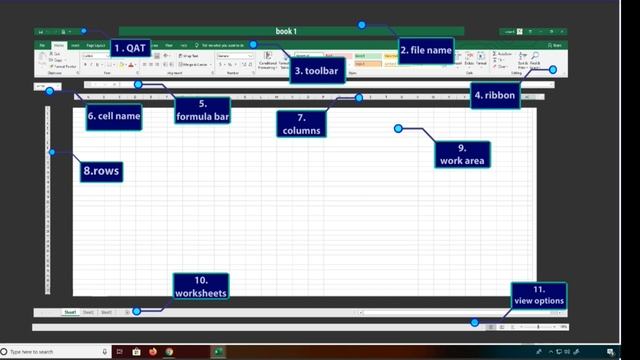Apply Underline formatting

(x=97, y=65)
